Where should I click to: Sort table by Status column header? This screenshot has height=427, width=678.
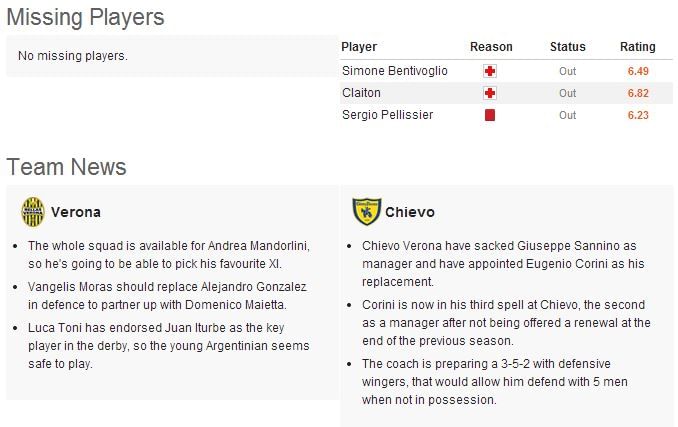[567, 47]
